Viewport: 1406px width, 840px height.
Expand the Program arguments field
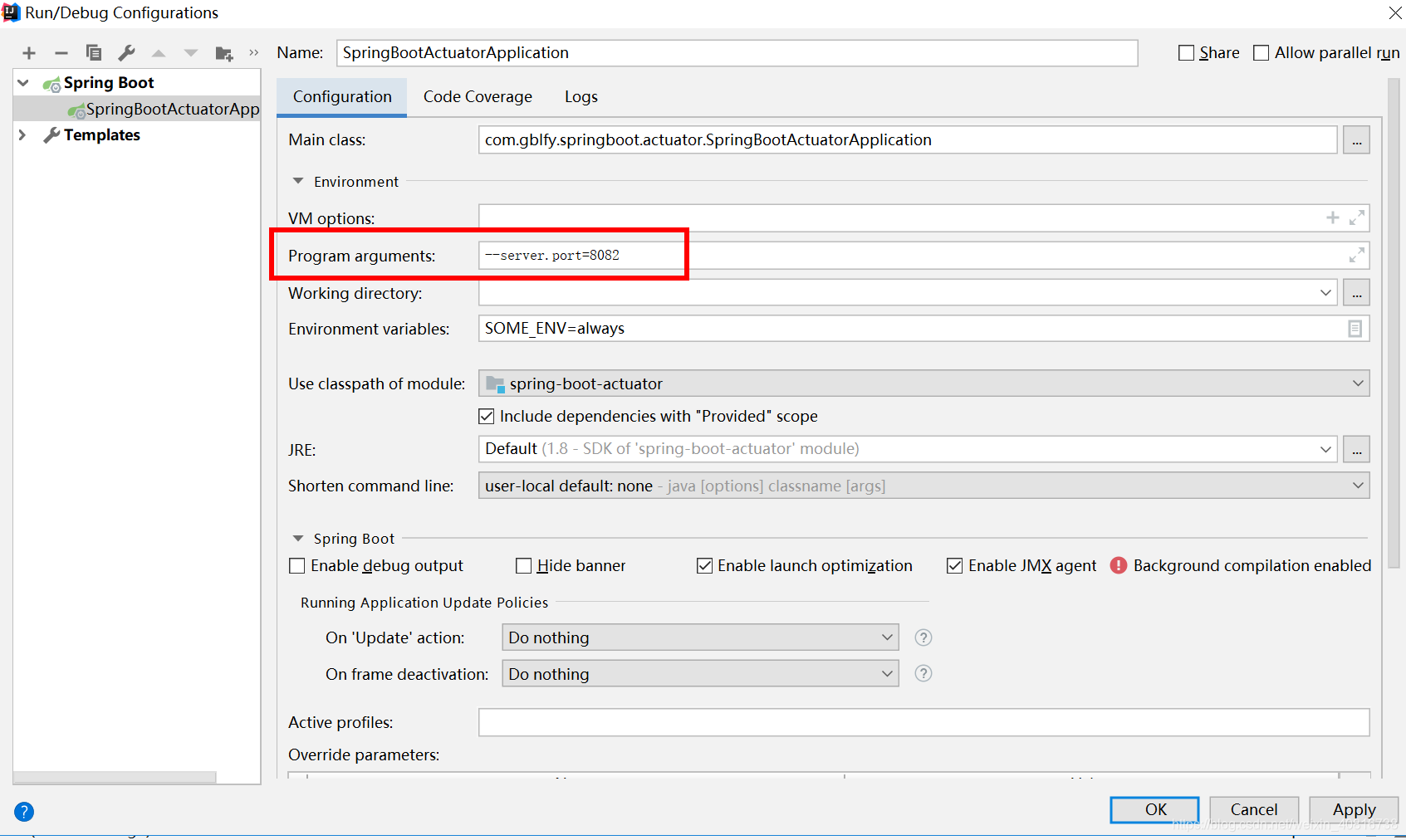click(1357, 255)
